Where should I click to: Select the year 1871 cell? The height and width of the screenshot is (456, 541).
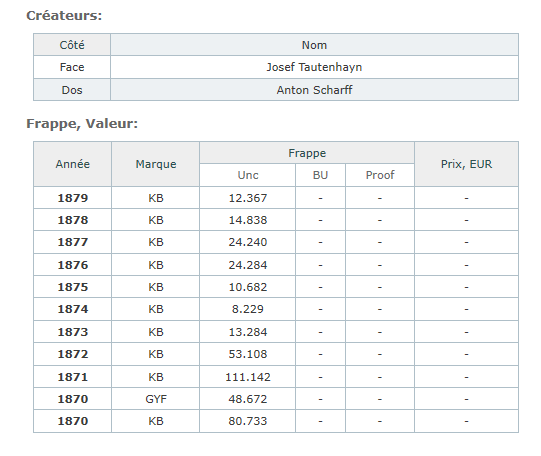(x=72, y=377)
